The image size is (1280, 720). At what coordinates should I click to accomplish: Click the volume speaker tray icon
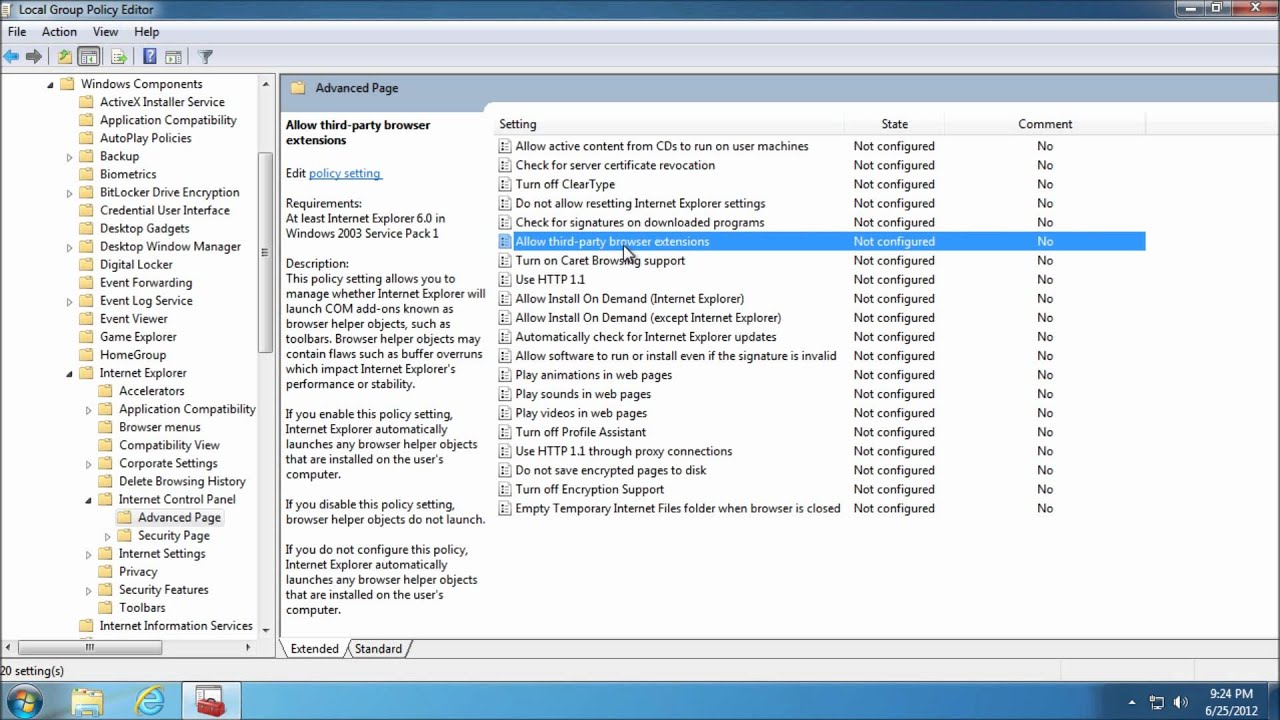pyautogui.click(x=1180, y=702)
